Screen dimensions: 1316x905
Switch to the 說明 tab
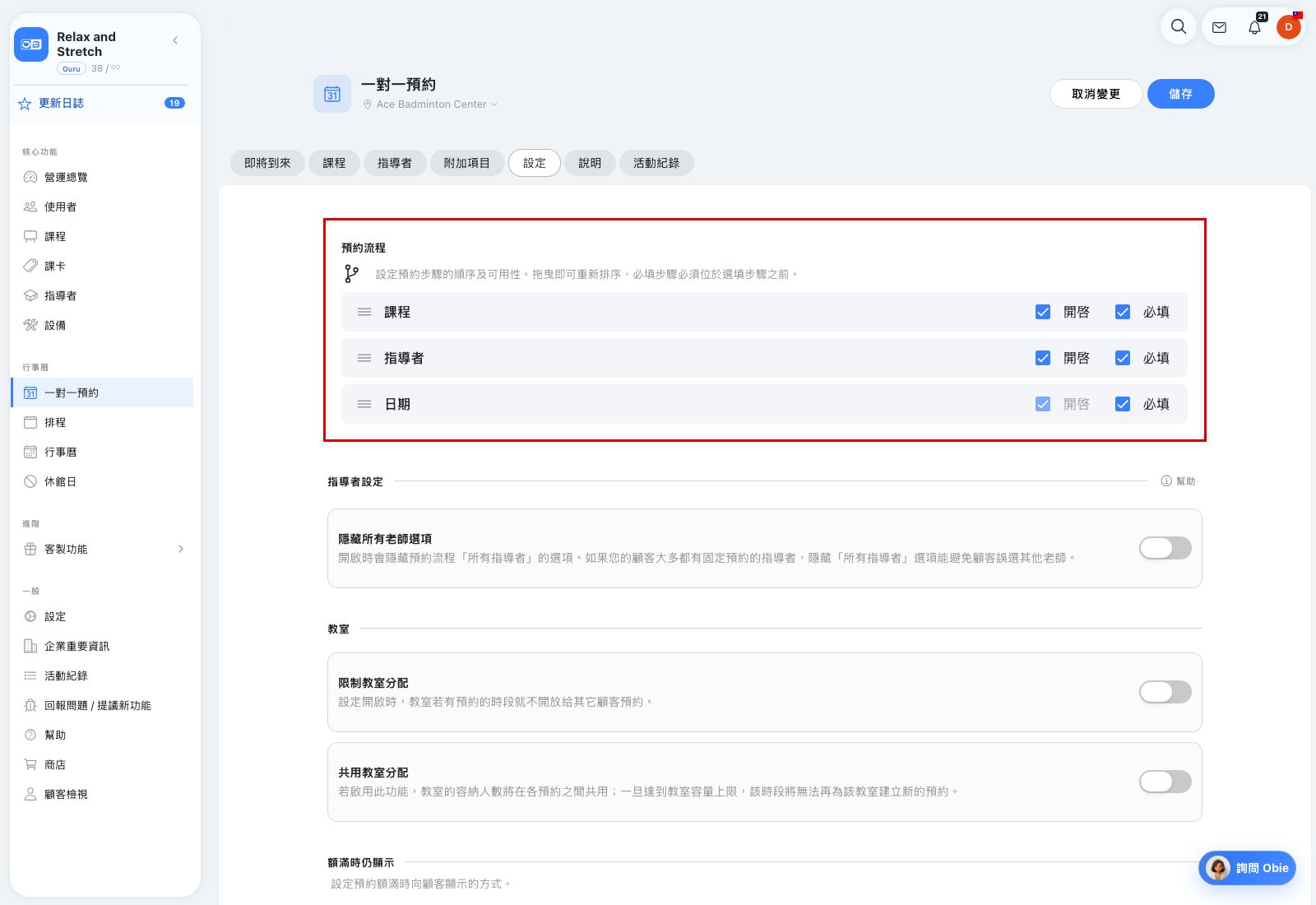[x=590, y=163]
